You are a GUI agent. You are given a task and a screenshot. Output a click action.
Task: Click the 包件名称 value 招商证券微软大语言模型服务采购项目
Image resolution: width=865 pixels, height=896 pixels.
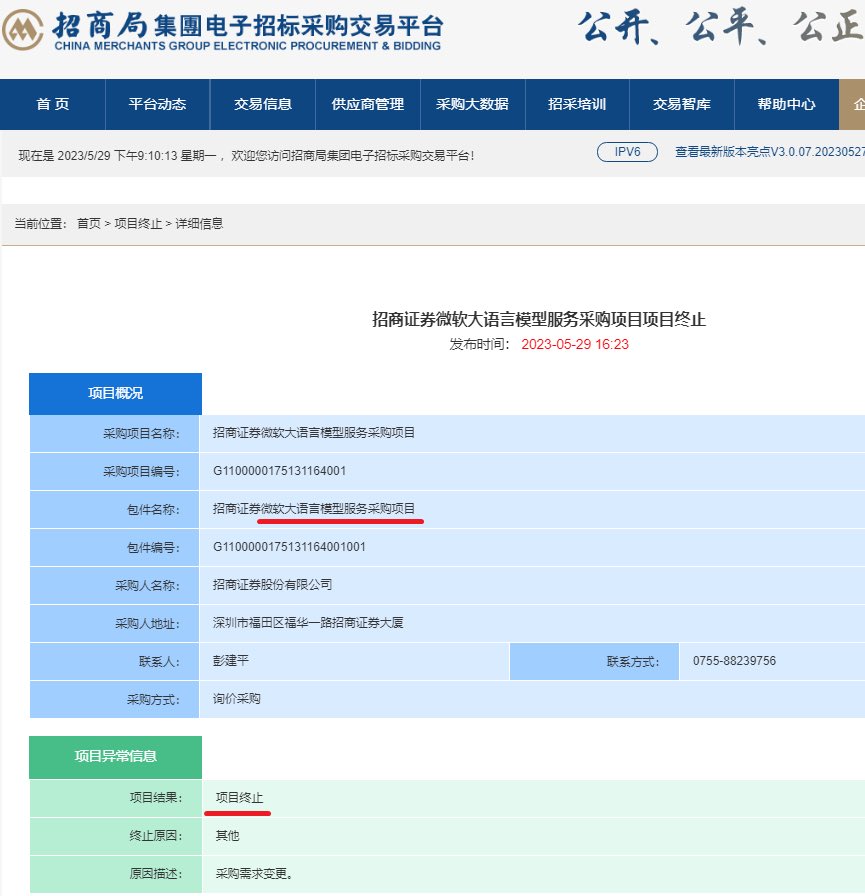pyautogui.click(x=314, y=509)
